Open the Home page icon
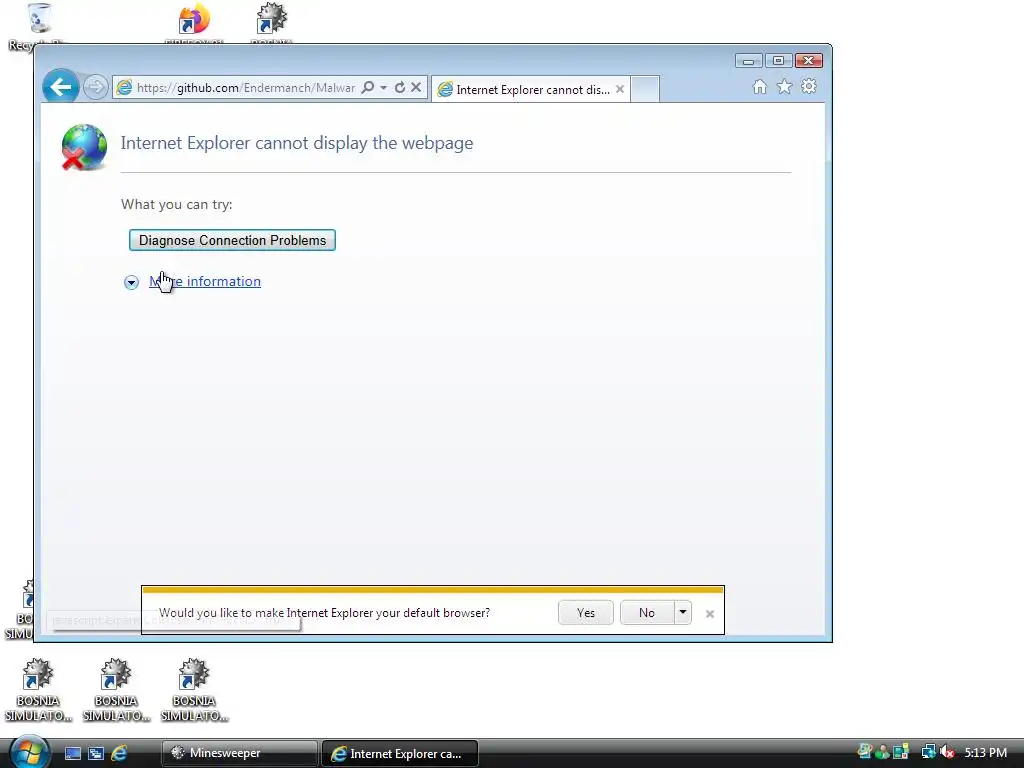 point(760,87)
